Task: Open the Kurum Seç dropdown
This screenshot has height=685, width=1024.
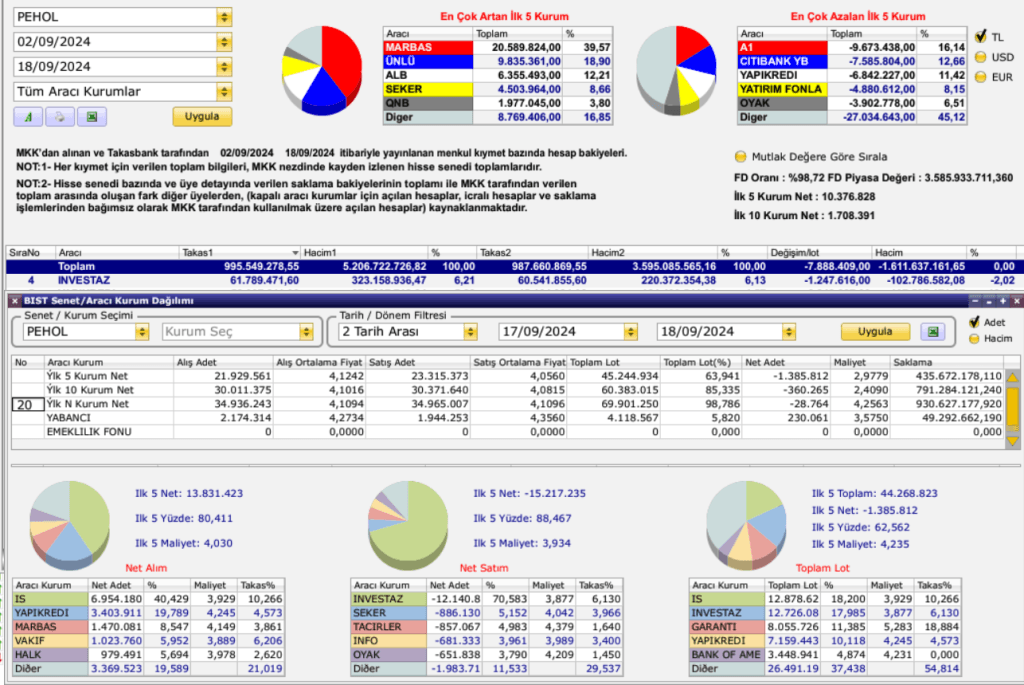Action: coord(306,332)
